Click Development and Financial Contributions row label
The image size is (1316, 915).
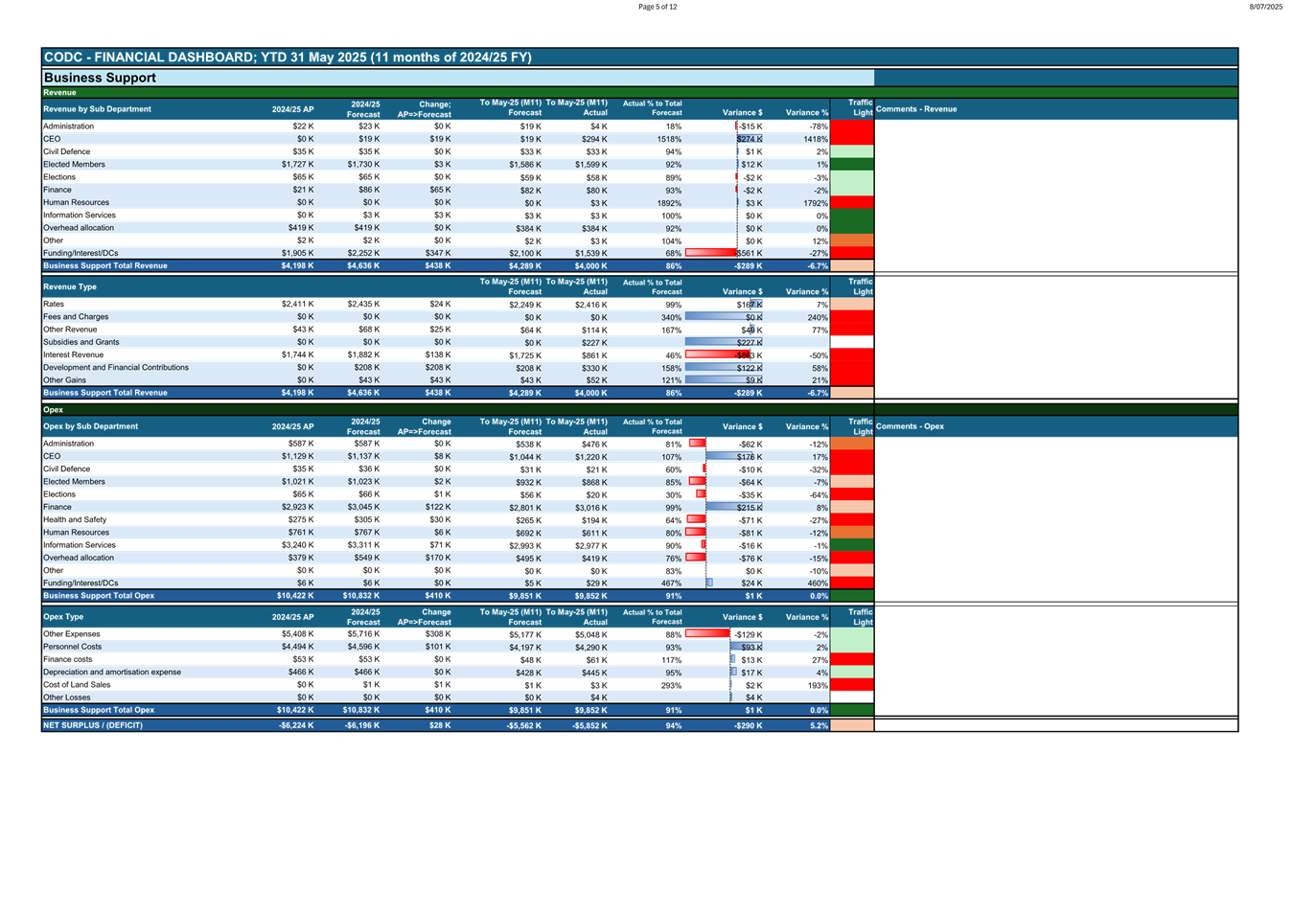116,368
